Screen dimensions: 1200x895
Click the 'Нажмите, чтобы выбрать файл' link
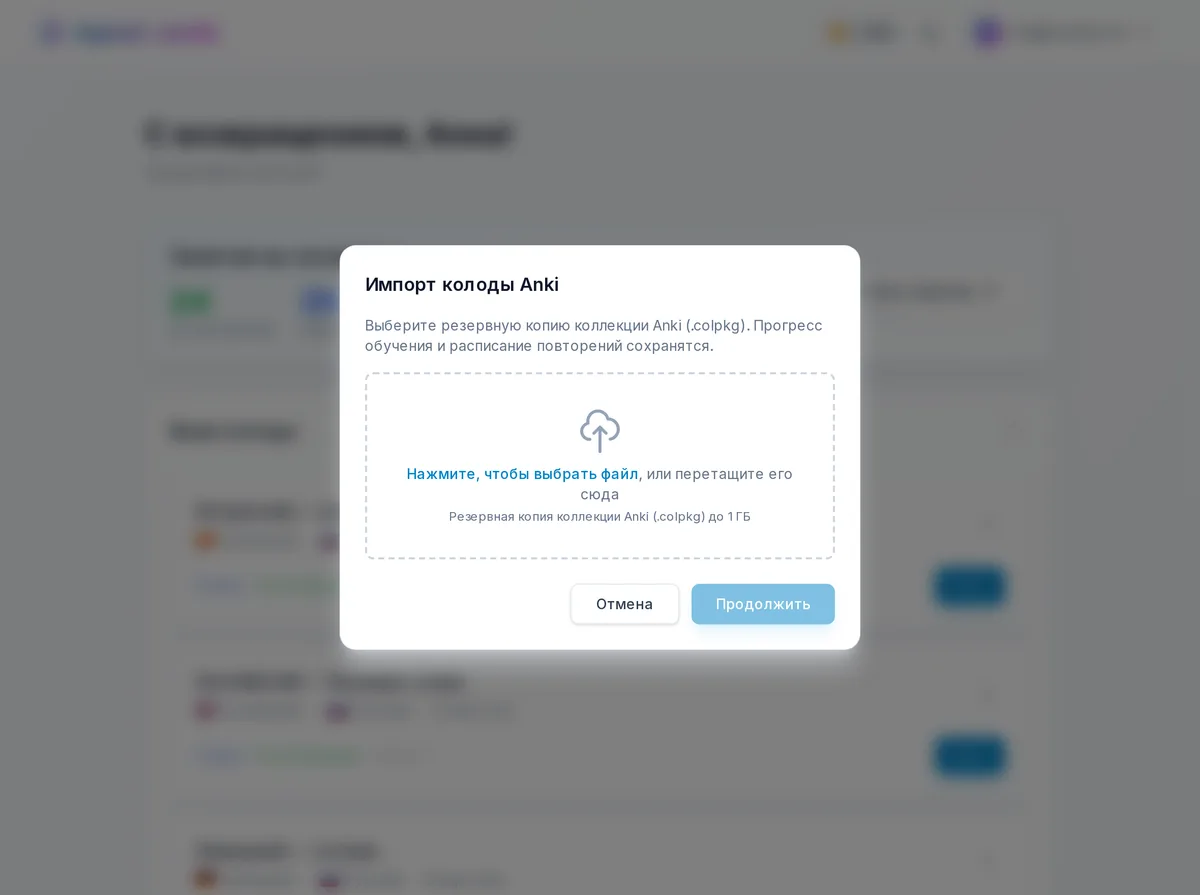tap(522, 474)
